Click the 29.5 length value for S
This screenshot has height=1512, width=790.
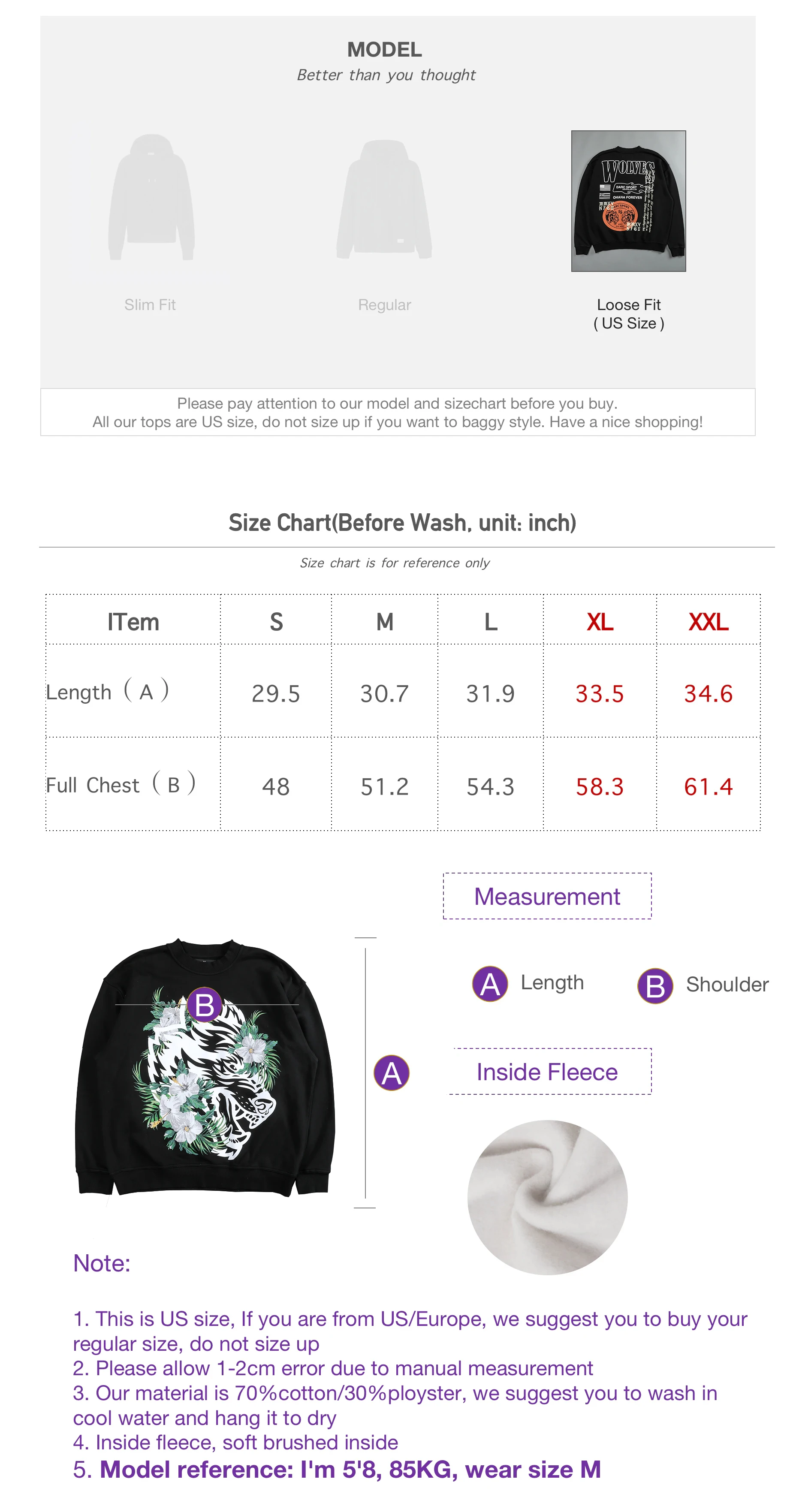click(275, 693)
